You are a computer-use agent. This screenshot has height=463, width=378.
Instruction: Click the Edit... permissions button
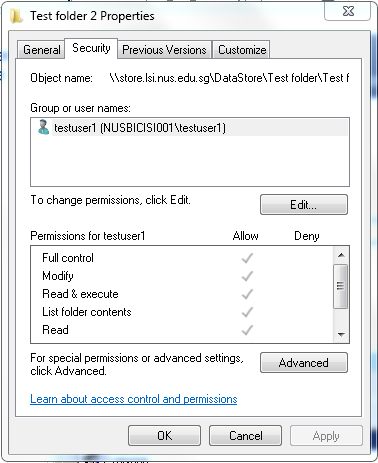tap(304, 205)
